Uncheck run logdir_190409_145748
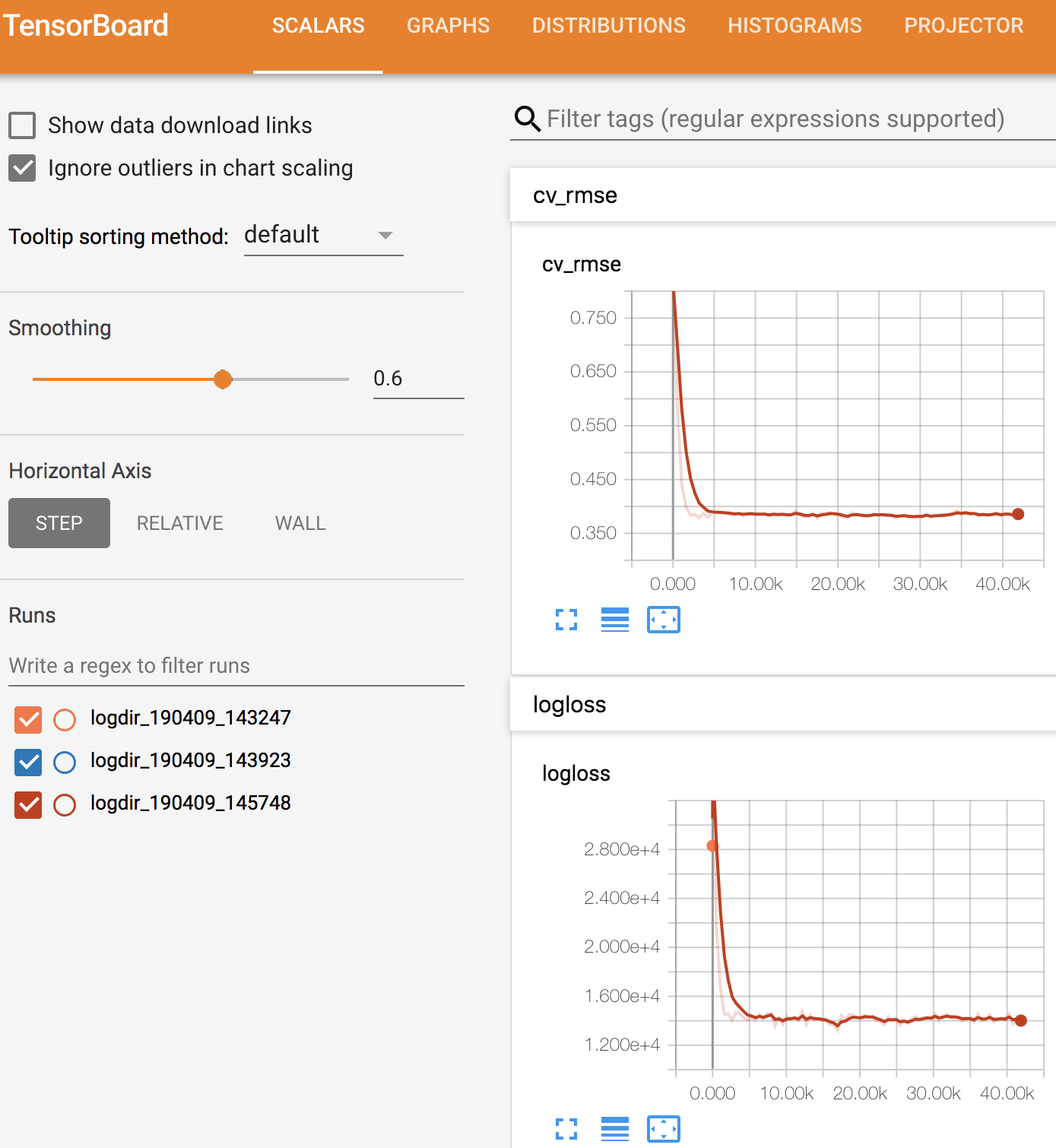The image size is (1056, 1148). pyautogui.click(x=28, y=804)
